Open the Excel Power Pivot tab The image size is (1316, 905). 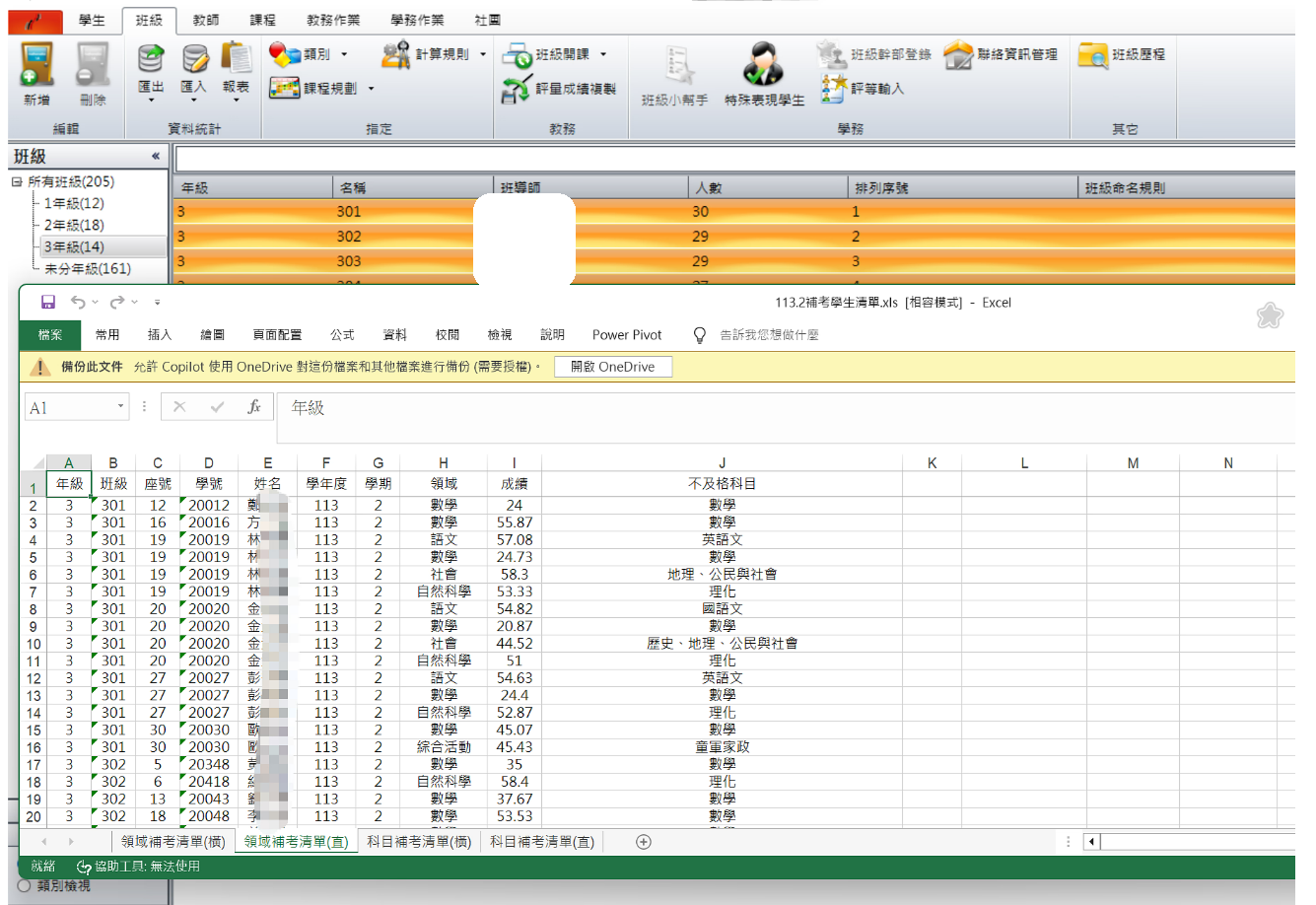click(627, 335)
